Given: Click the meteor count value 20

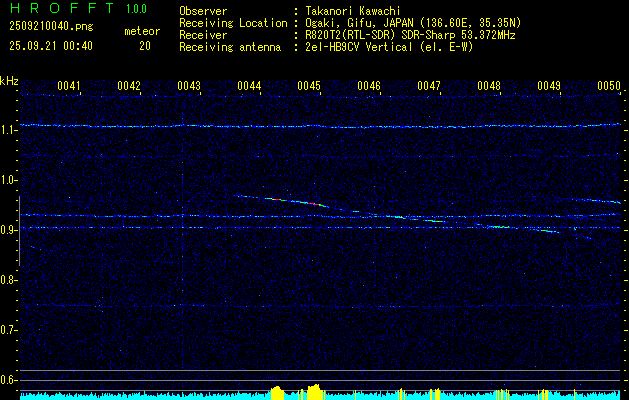Looking at the screenshot, I should (x=145, y=46).
